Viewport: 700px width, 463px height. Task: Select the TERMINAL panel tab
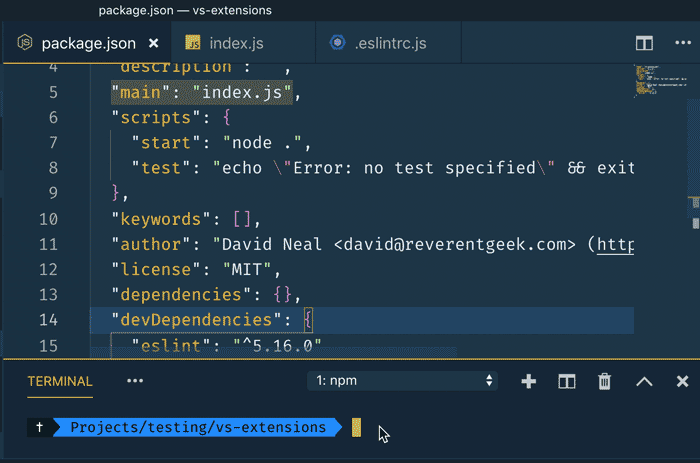60,381
